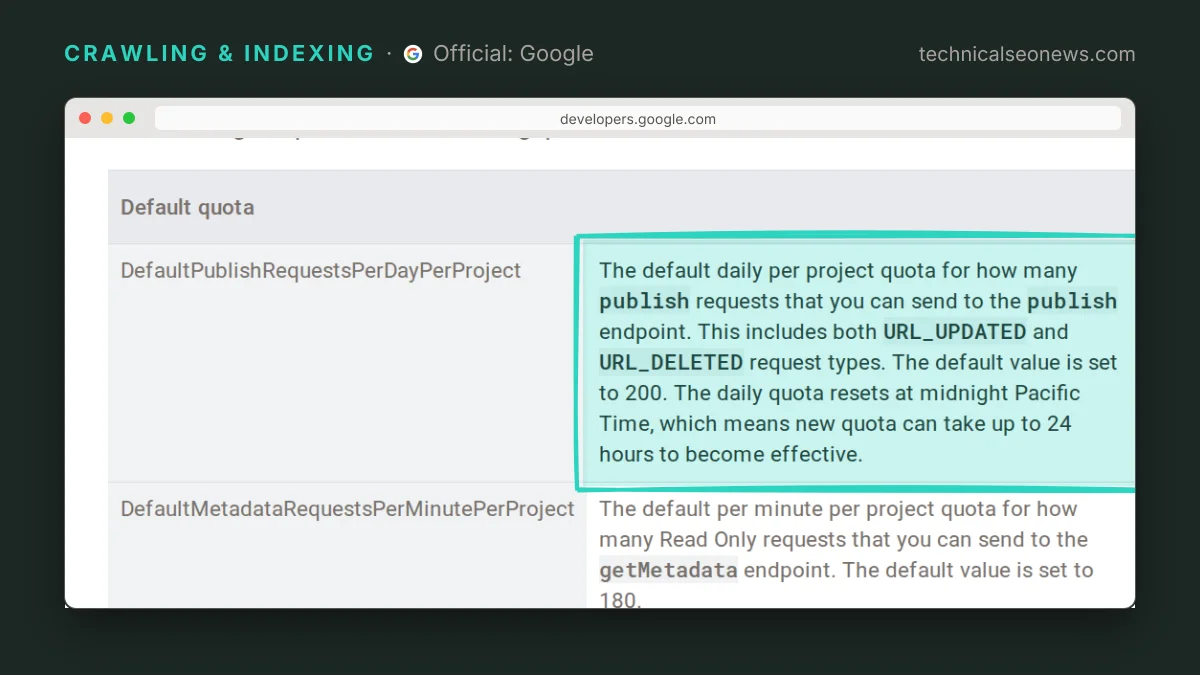Click Official: Google source label
Viewport: 1200px width, 675px height.
point(513,54)
